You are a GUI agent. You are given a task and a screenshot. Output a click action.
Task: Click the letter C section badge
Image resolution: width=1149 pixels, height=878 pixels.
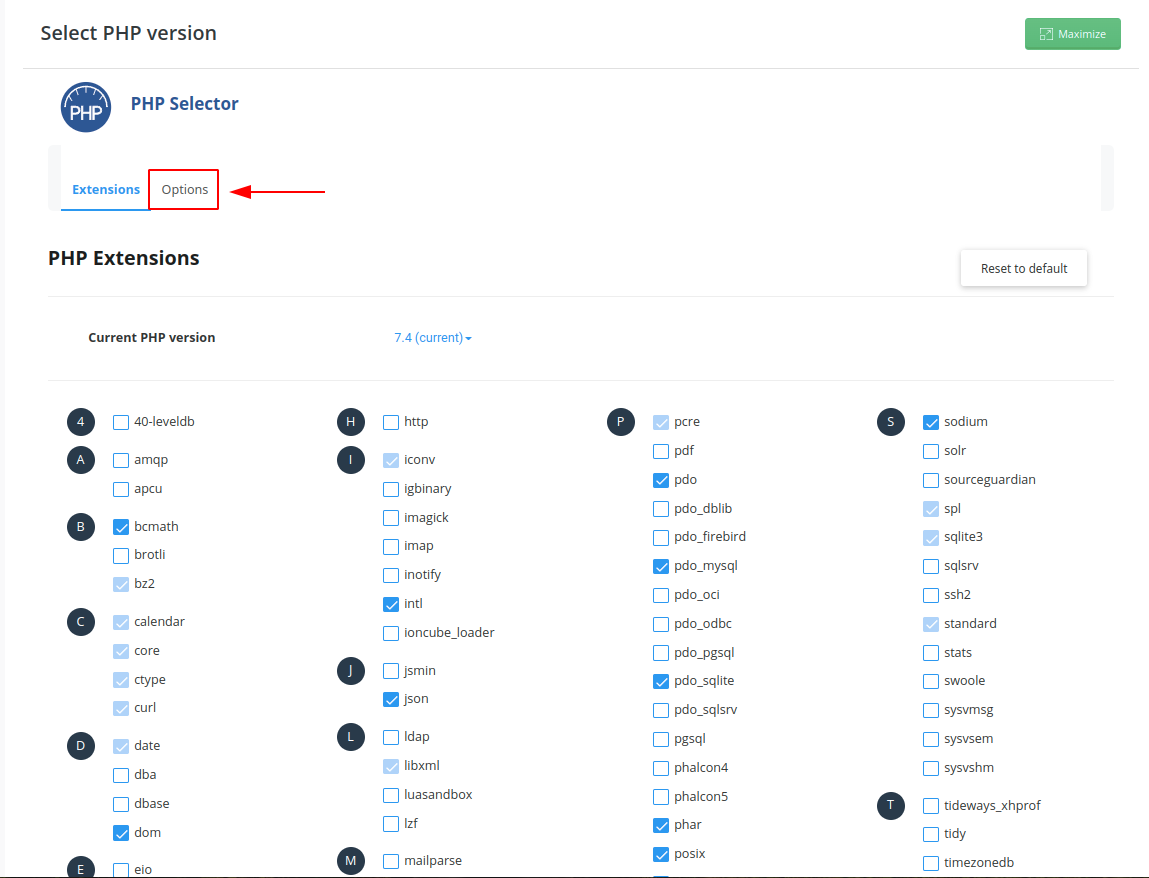[81, 621]
